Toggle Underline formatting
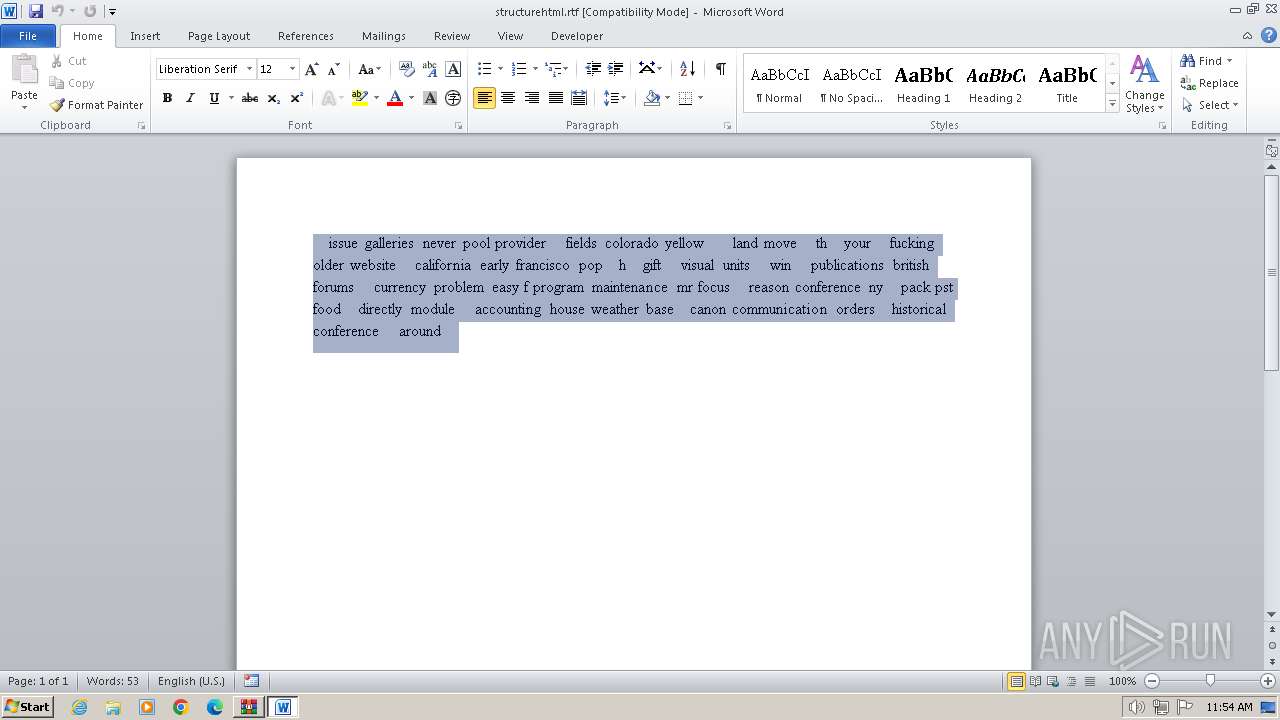 (213, 98)
